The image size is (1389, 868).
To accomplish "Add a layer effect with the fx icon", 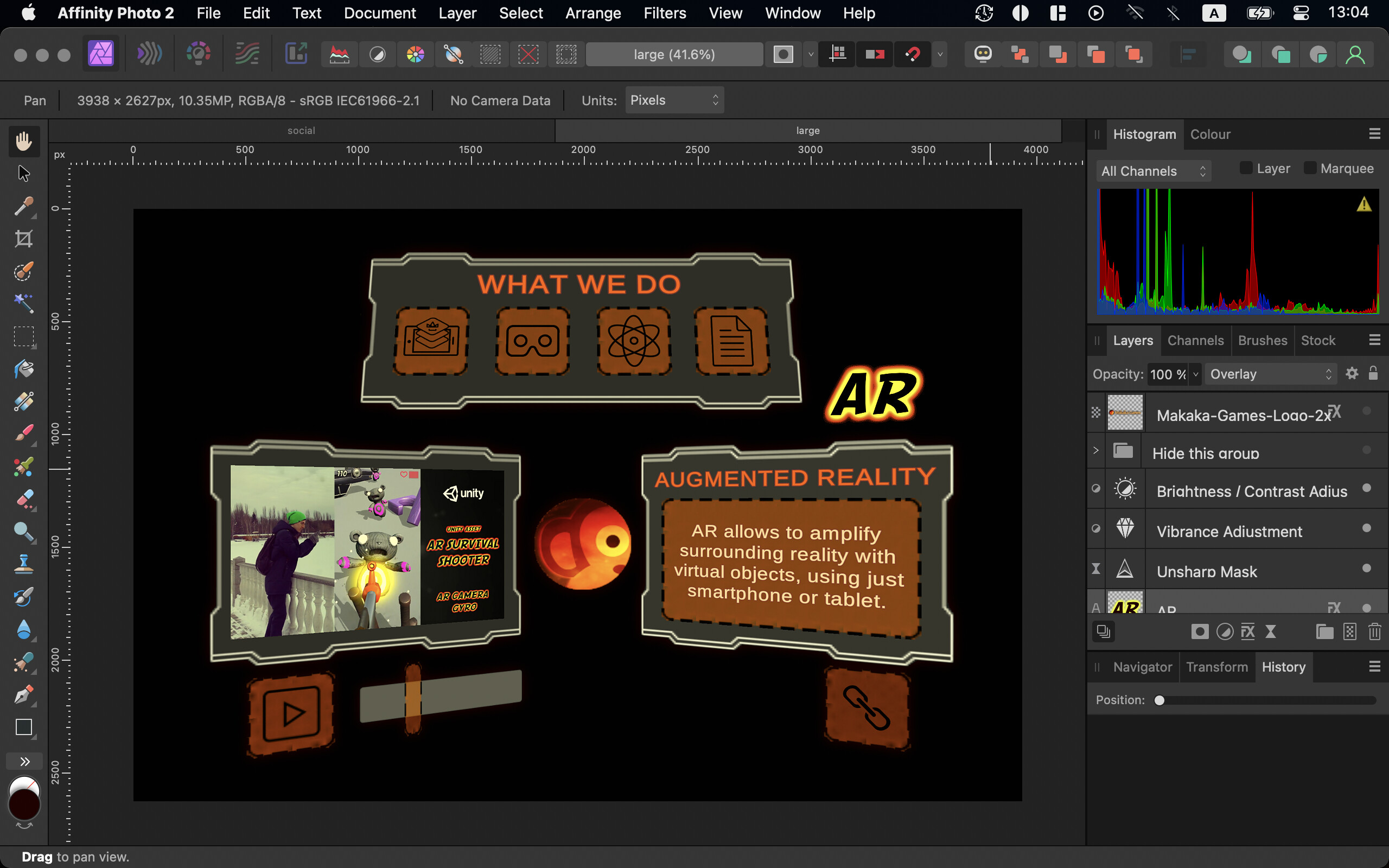I will [1248, 631].
